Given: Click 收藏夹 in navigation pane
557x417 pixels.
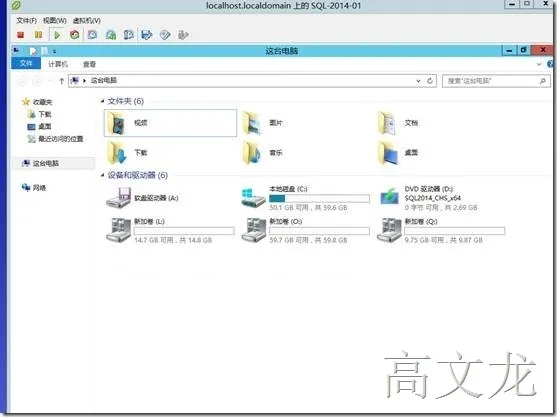Looking at the screenshot, I should pyautogui.click(x=37, y=102).
